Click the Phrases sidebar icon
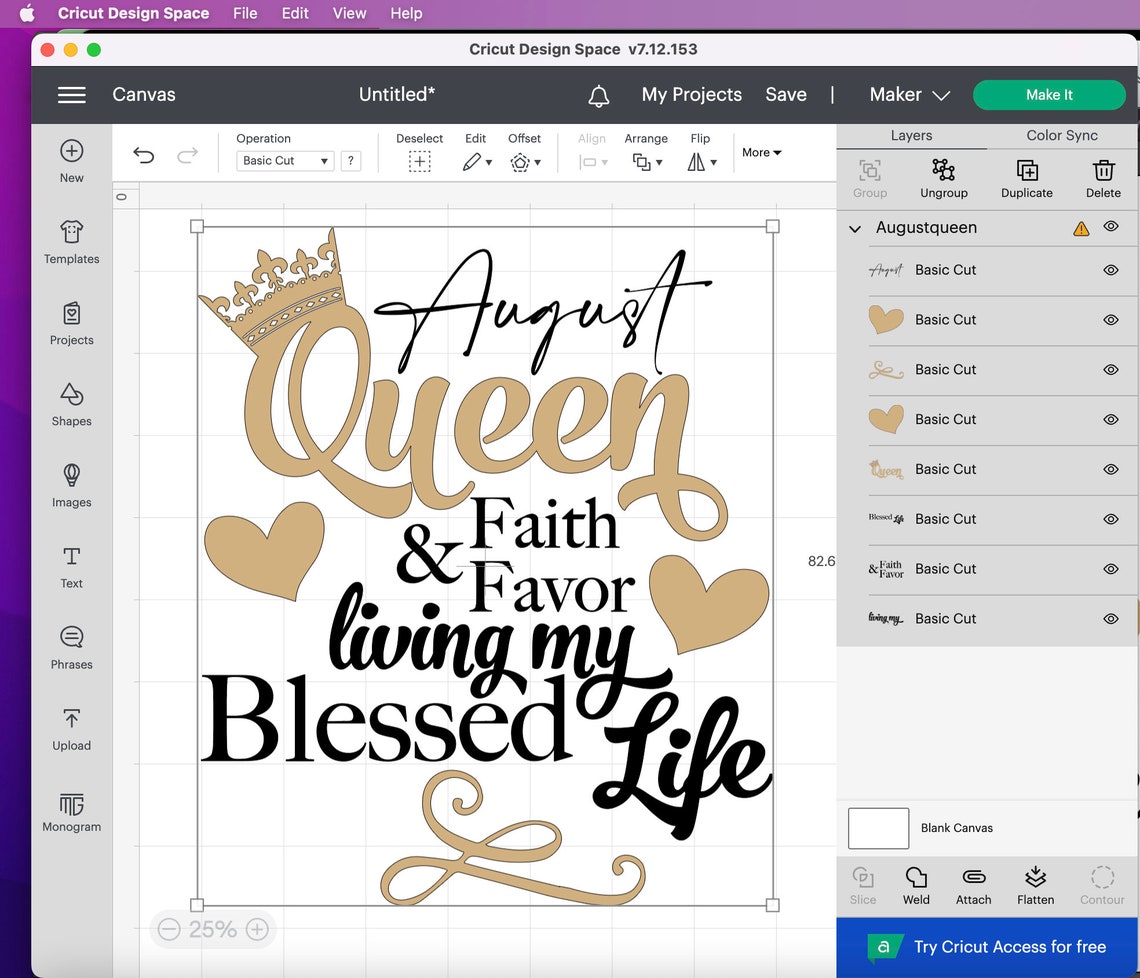This screenshot has height=978, width=1140. (x=71, y=648)
